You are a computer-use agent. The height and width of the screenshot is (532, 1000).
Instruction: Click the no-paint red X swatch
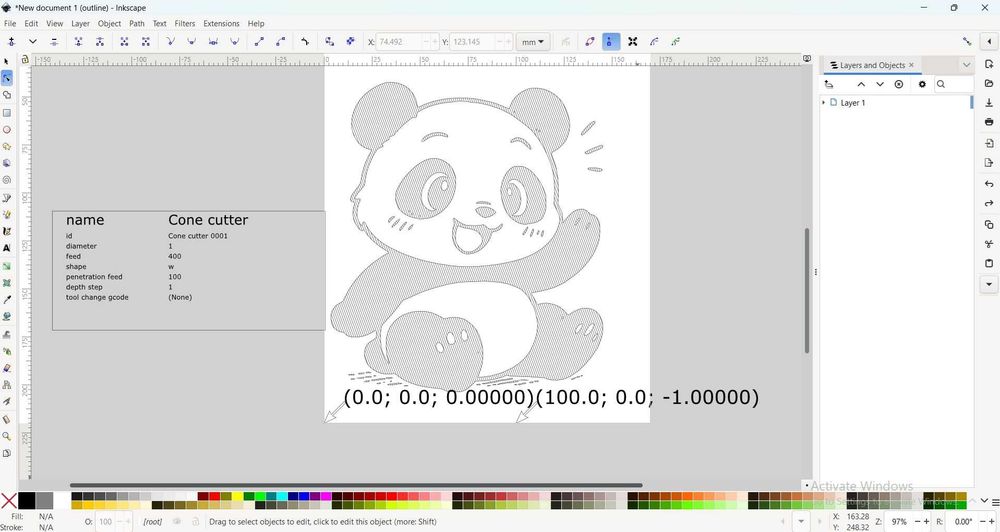(9, 501)
